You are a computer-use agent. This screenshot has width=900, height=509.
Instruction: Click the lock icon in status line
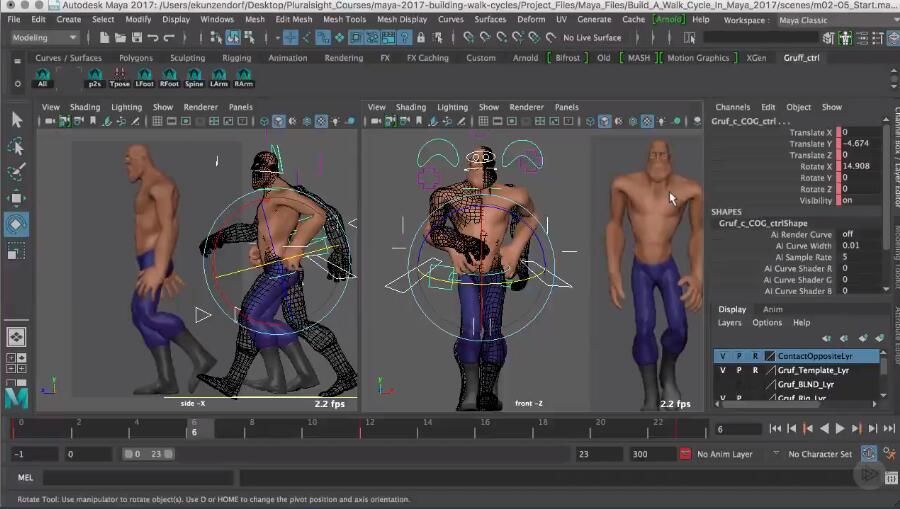pos(421,38)
